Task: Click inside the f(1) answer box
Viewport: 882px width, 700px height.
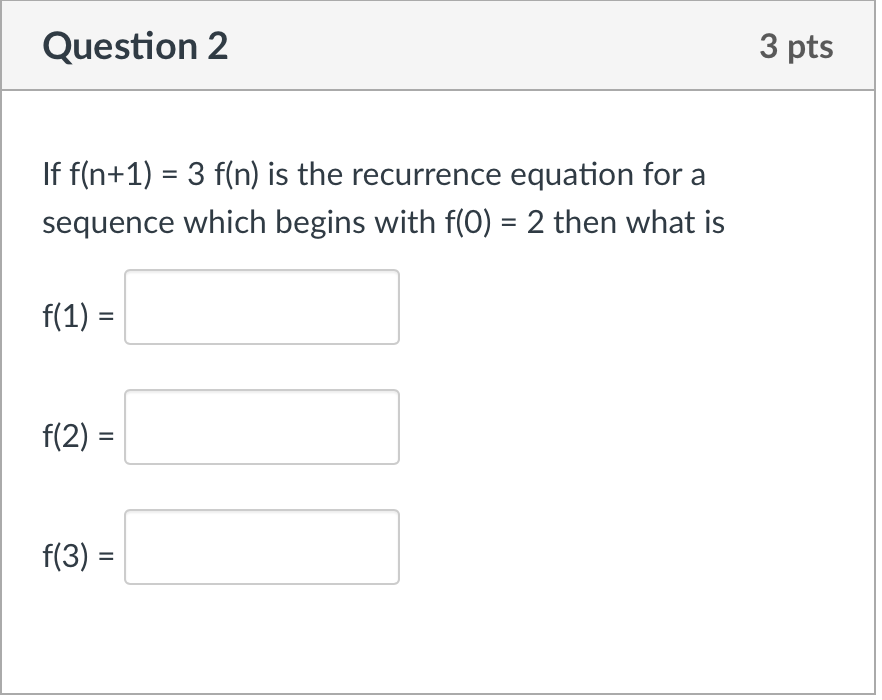Action: point(261,307)
